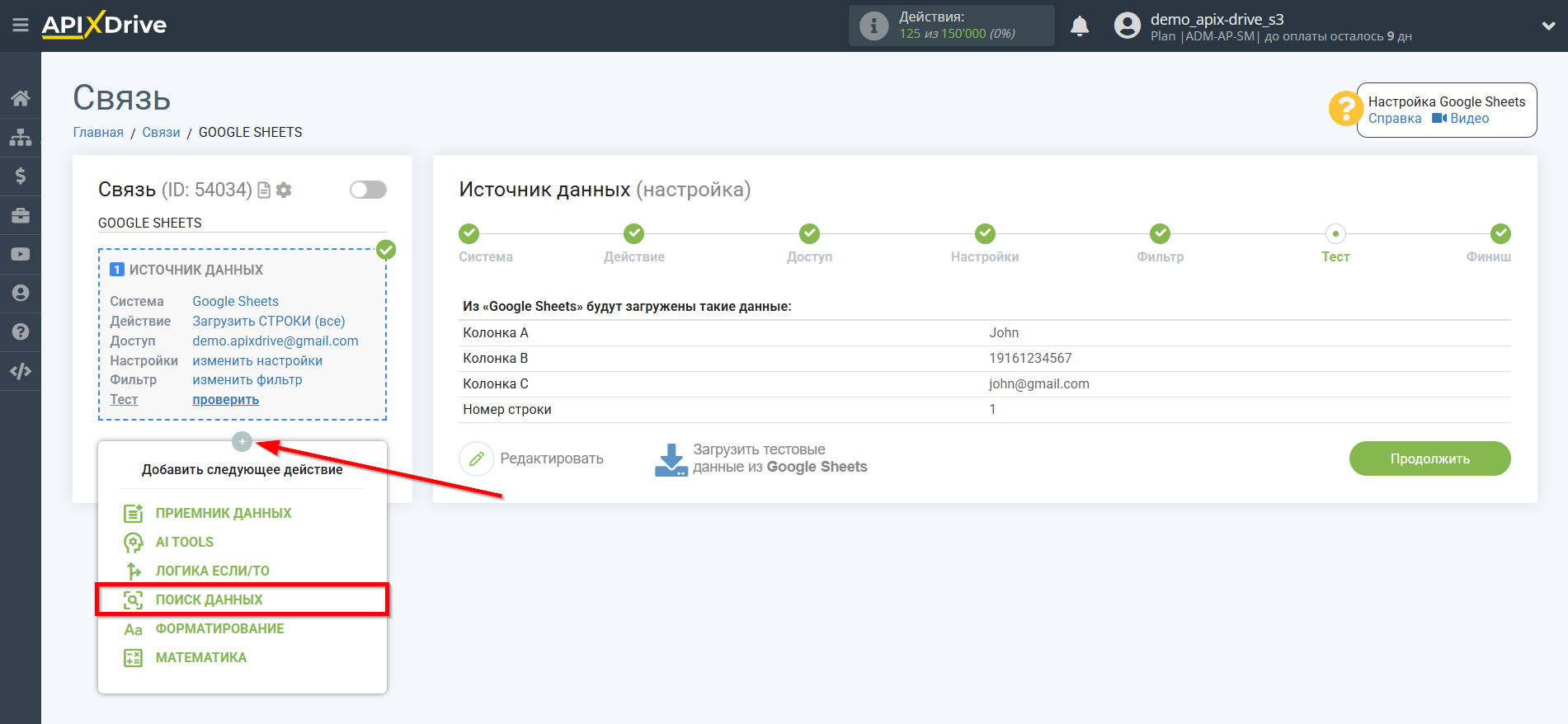
Task: Click the 'Колонка A' row label
Action: [x=496, y=332]
